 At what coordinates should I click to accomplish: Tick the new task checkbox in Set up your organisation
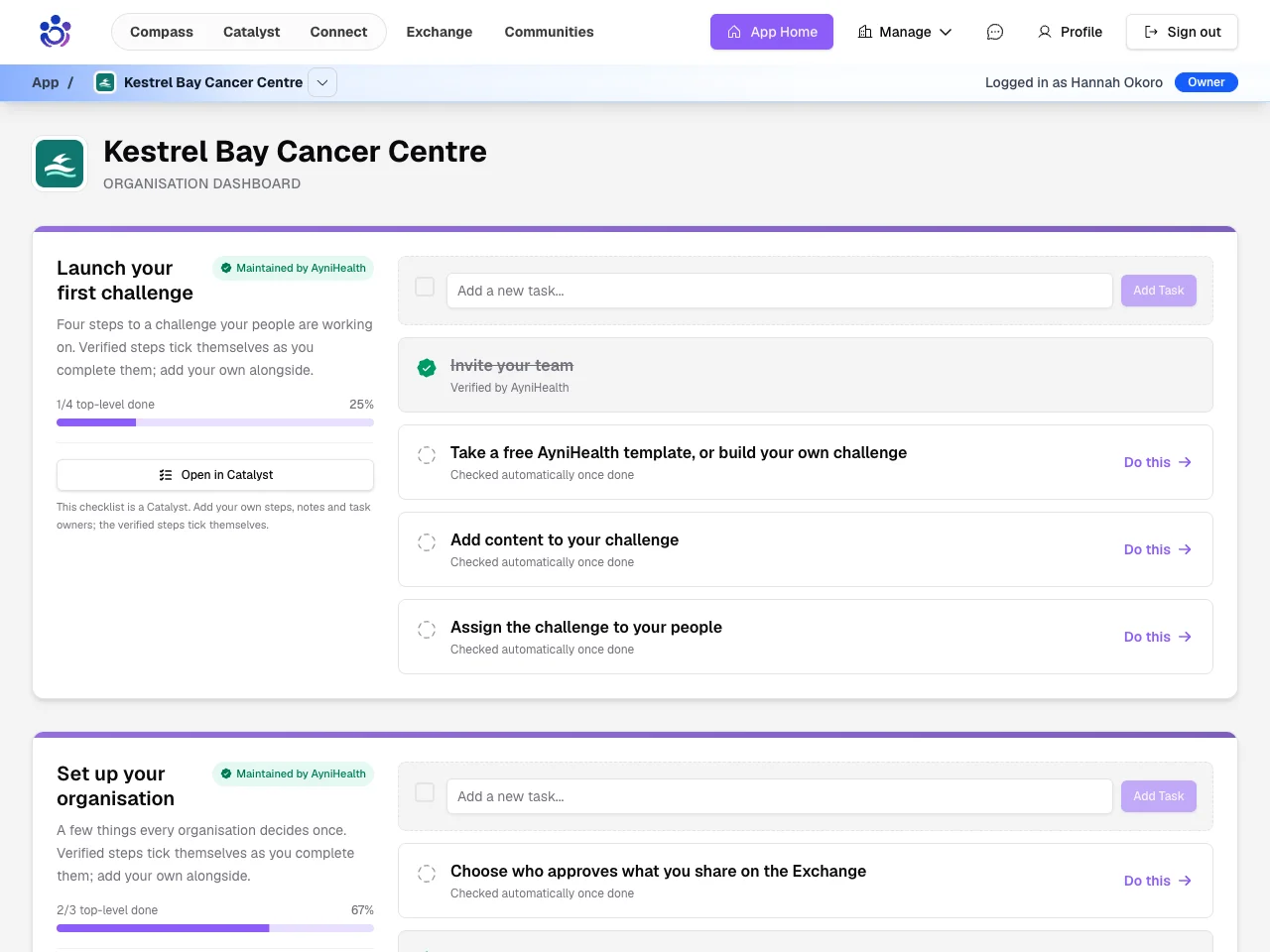425,792
